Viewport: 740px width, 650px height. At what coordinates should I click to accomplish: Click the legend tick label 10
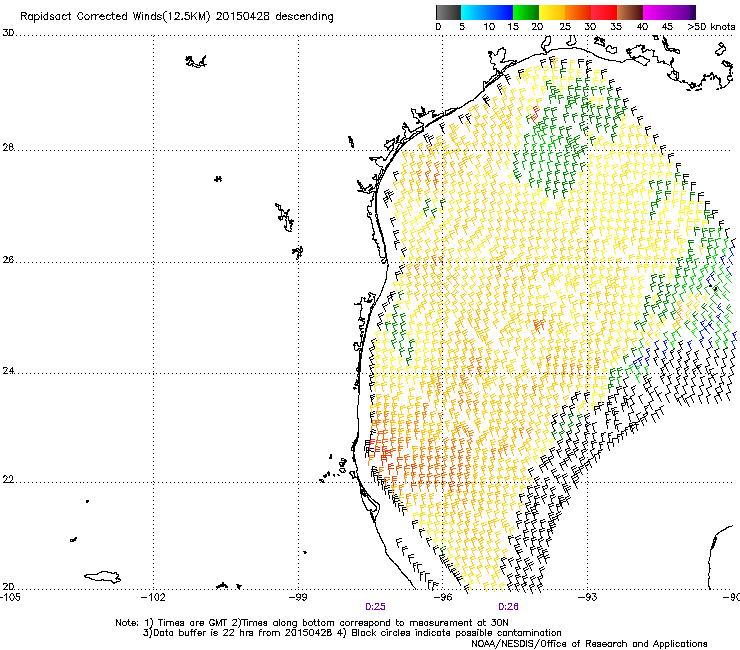tap(489, 27)
